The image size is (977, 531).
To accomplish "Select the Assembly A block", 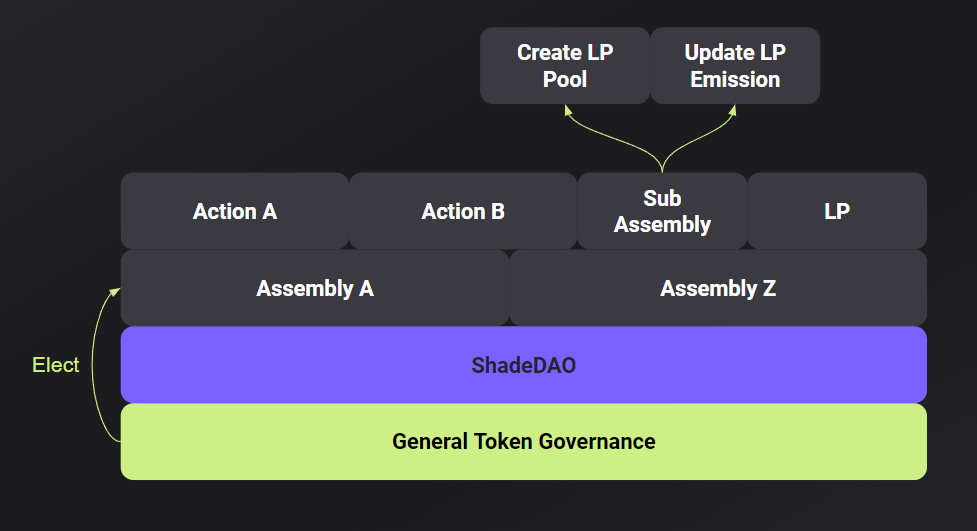I will pos(315,288).
